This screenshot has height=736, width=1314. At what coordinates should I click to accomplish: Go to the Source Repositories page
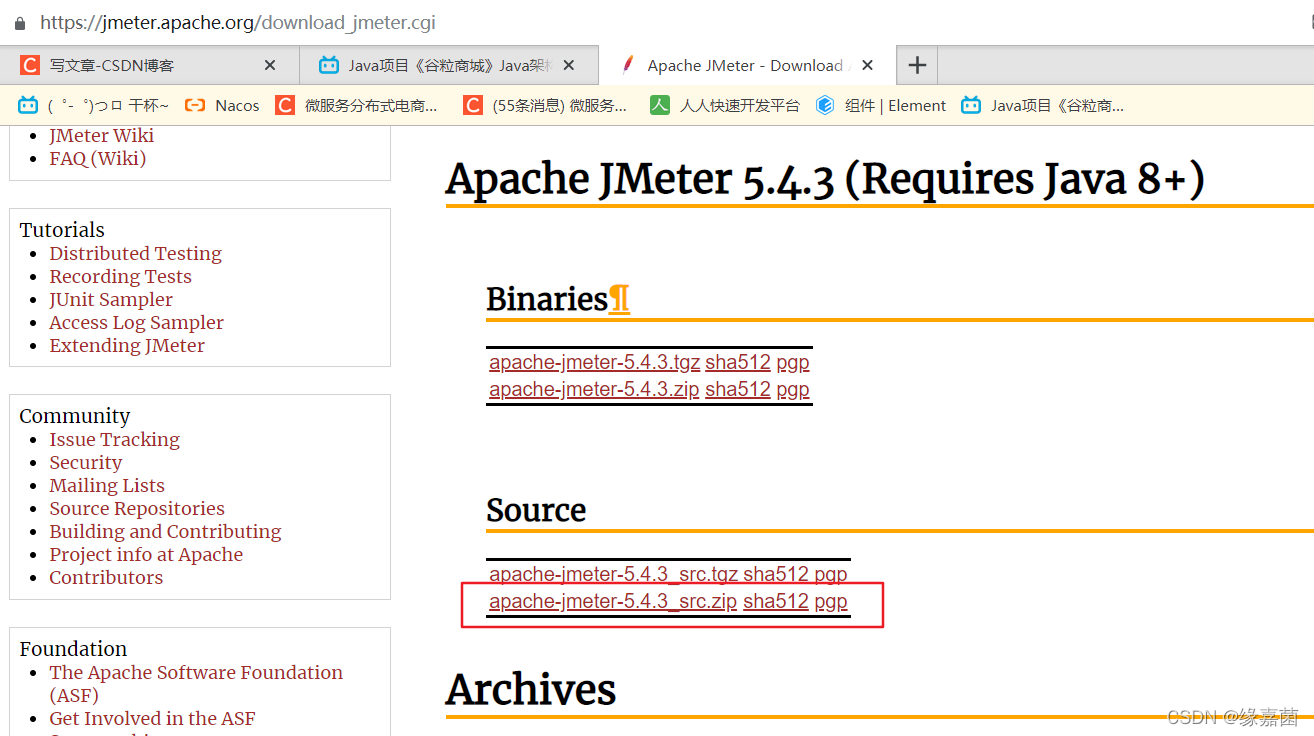coord(137,508)
